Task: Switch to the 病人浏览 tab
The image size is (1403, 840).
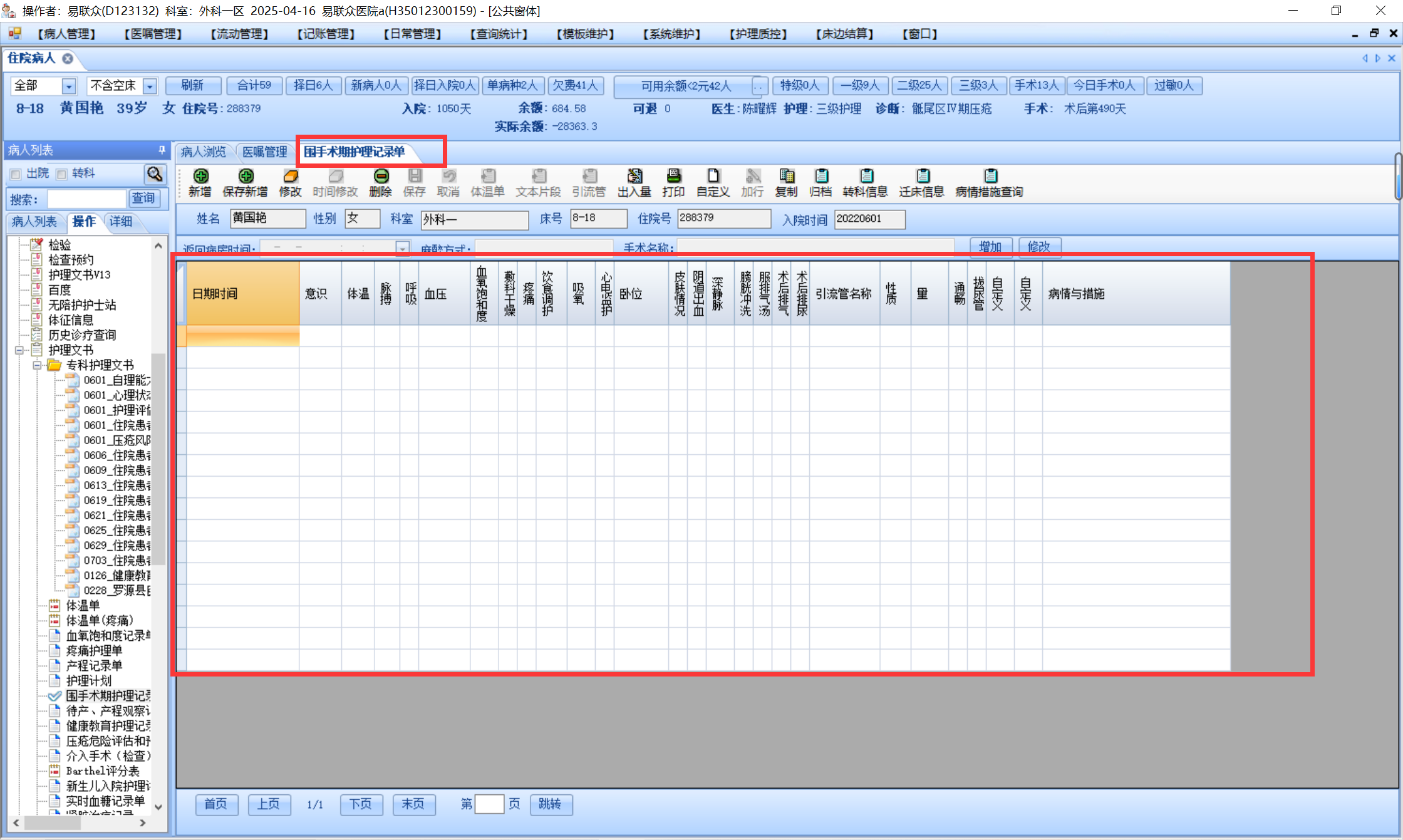Action: coord(203,152)
